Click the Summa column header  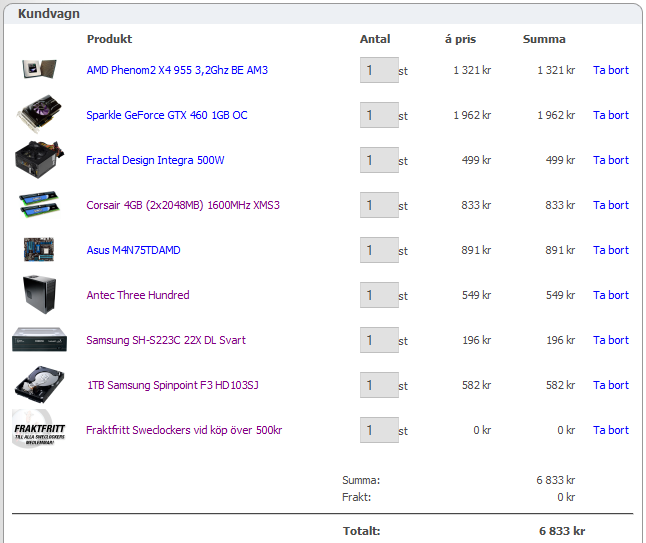pos(544,39)
